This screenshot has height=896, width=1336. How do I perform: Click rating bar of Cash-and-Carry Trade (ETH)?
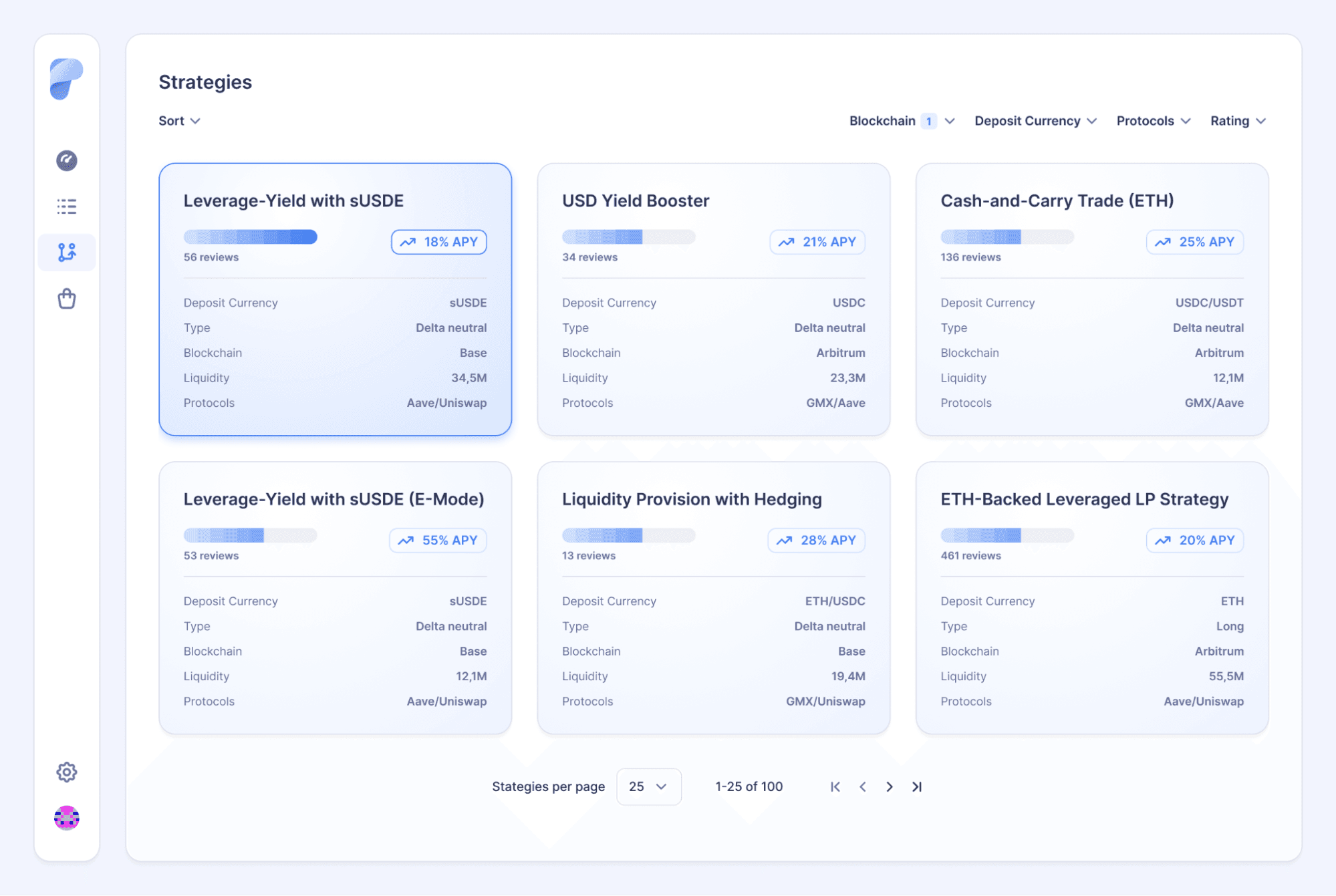1007,237
